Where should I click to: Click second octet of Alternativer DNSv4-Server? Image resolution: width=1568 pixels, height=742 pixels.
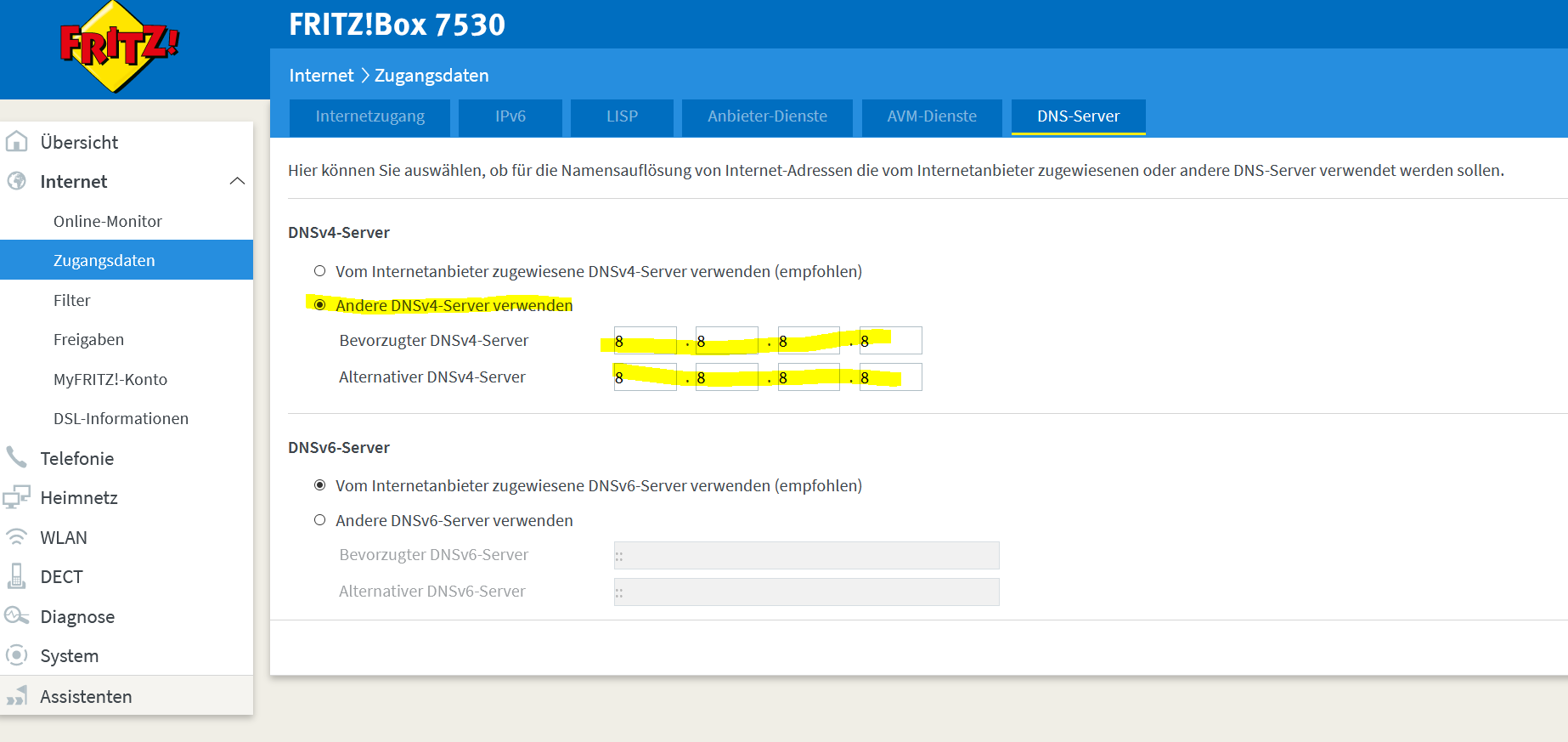click(x=727, y=377)
